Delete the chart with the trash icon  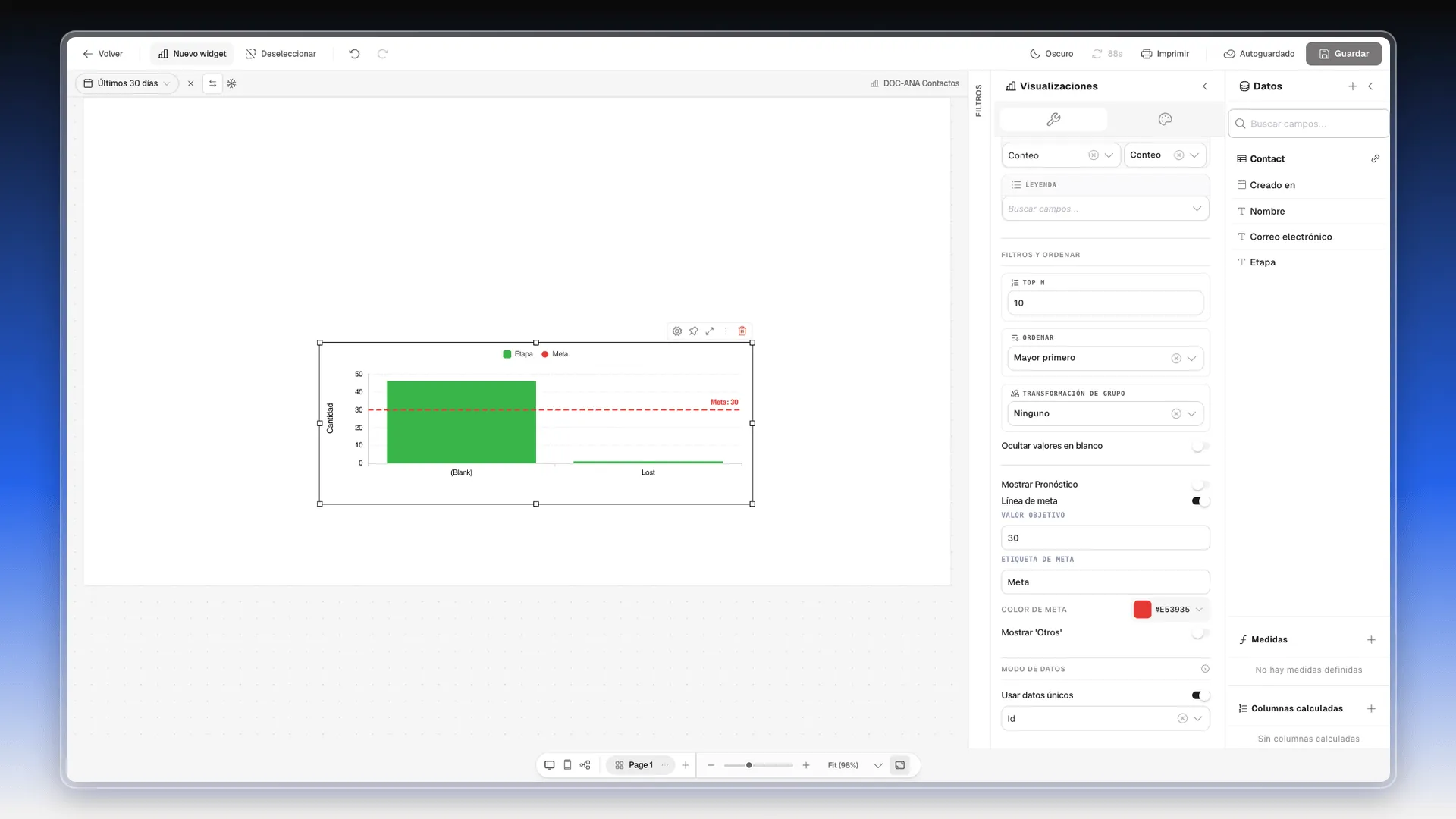(742, 331)
